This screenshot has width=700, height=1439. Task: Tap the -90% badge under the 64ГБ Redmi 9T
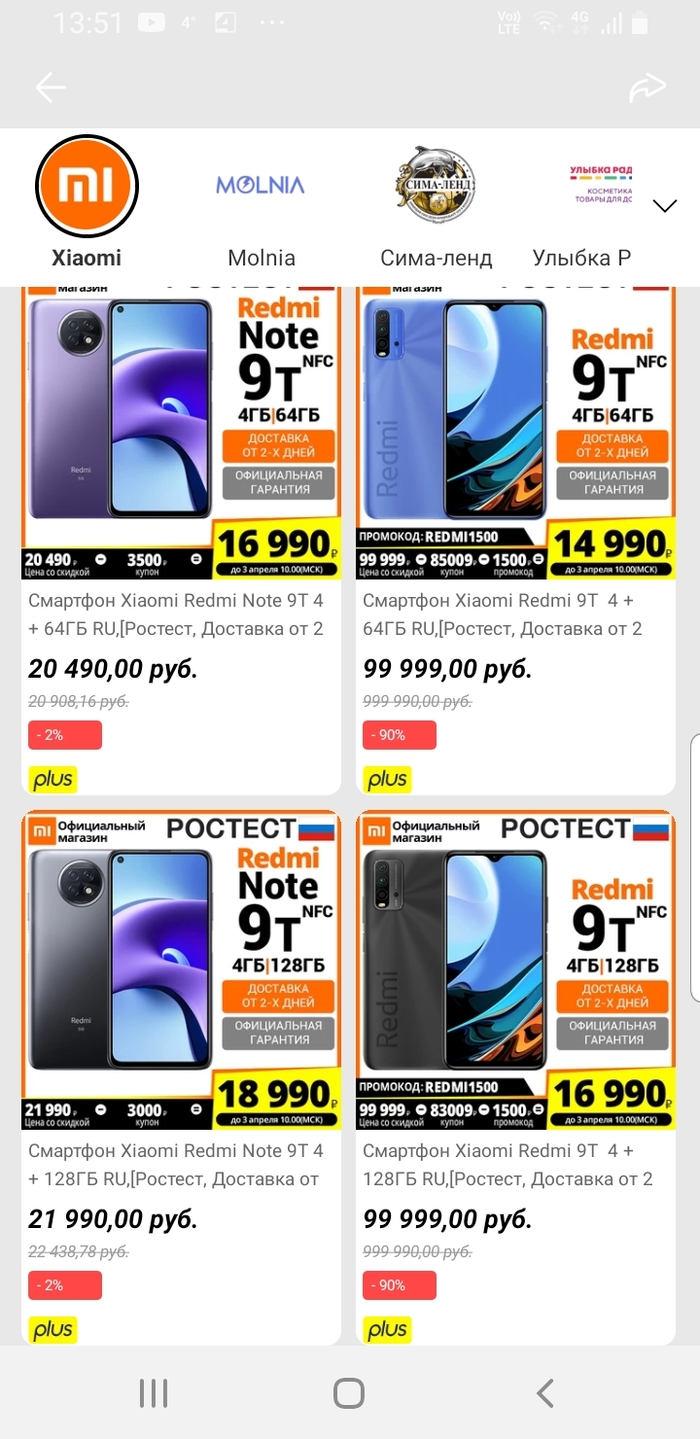[399, 735]
